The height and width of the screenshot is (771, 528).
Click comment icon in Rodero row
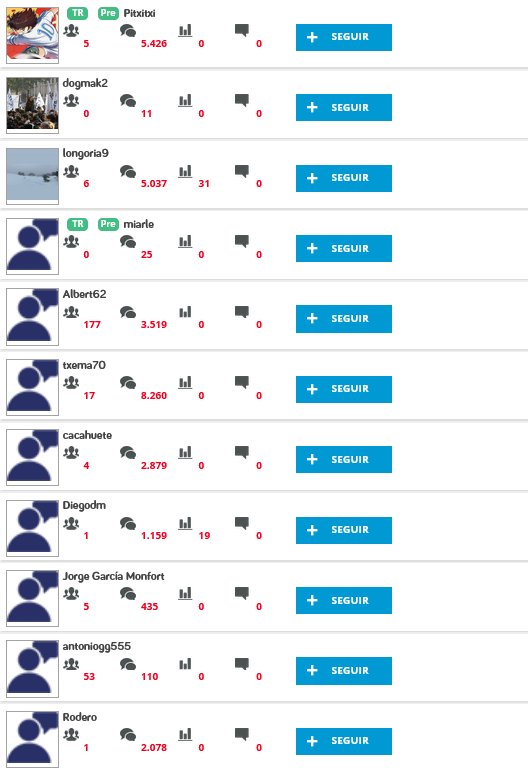(242, 735)
